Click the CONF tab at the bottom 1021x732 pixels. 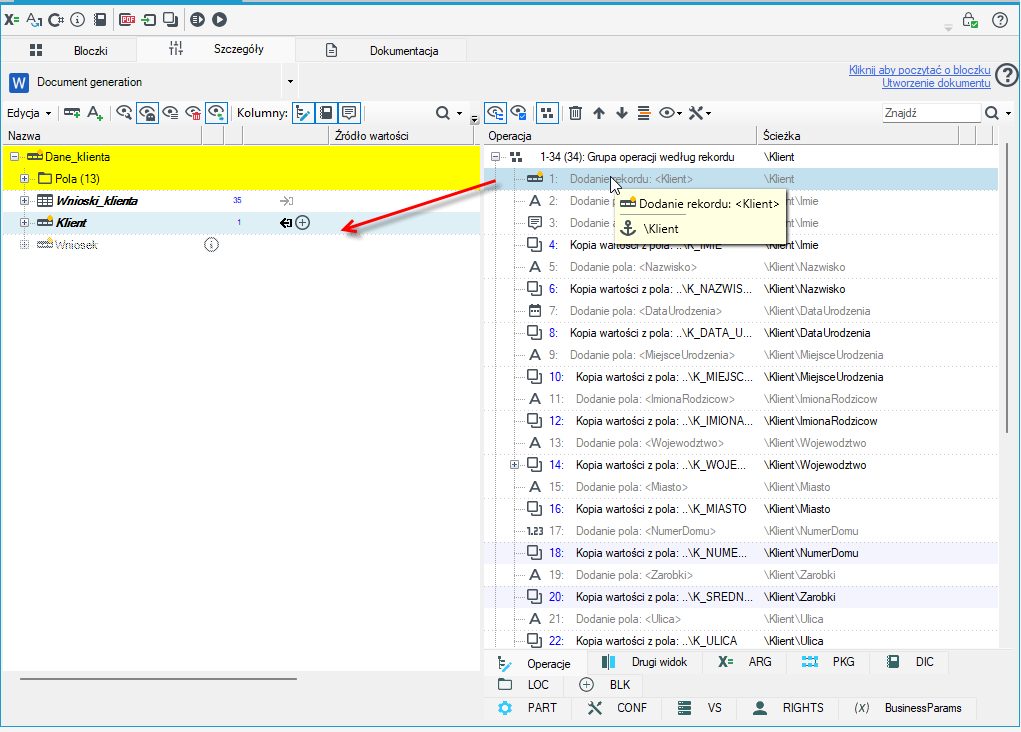click(x=617, y=708)
